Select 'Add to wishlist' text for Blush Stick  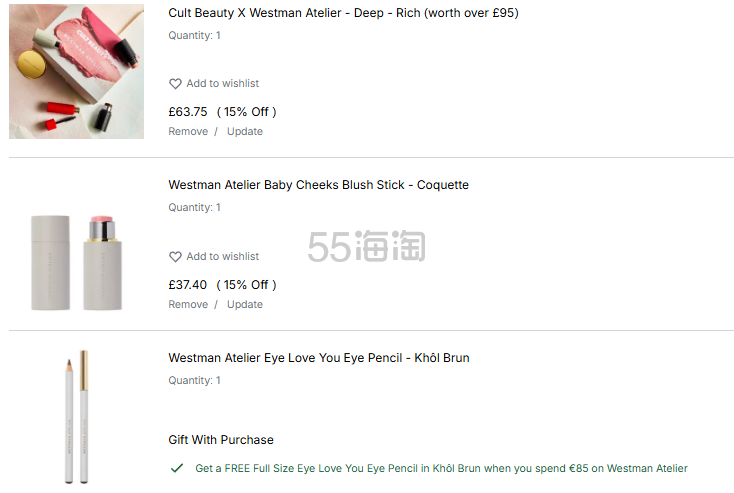(222, 257)
